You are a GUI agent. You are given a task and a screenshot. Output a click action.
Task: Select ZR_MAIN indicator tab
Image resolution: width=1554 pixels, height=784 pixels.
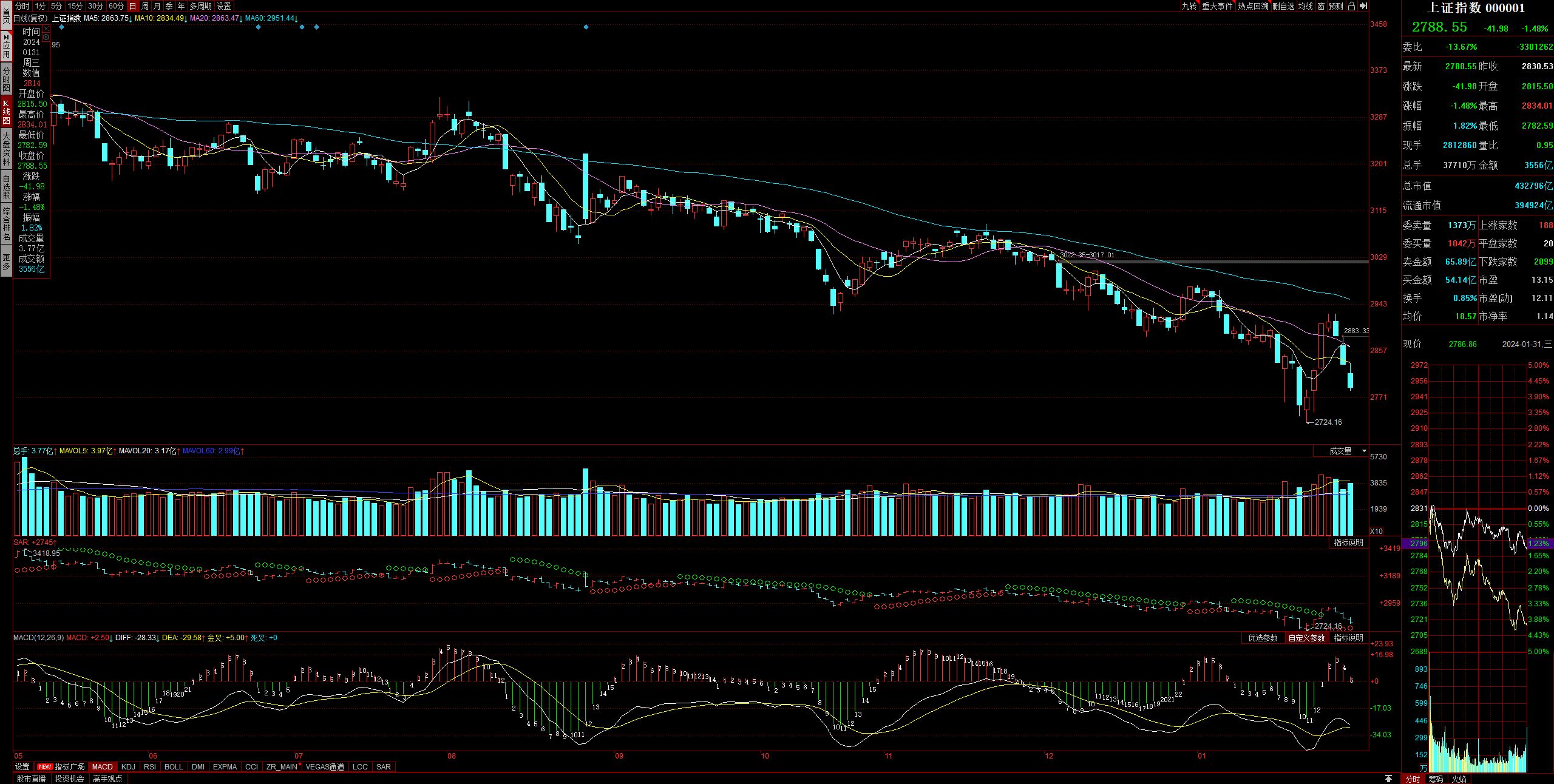click(x=283, y=767)
